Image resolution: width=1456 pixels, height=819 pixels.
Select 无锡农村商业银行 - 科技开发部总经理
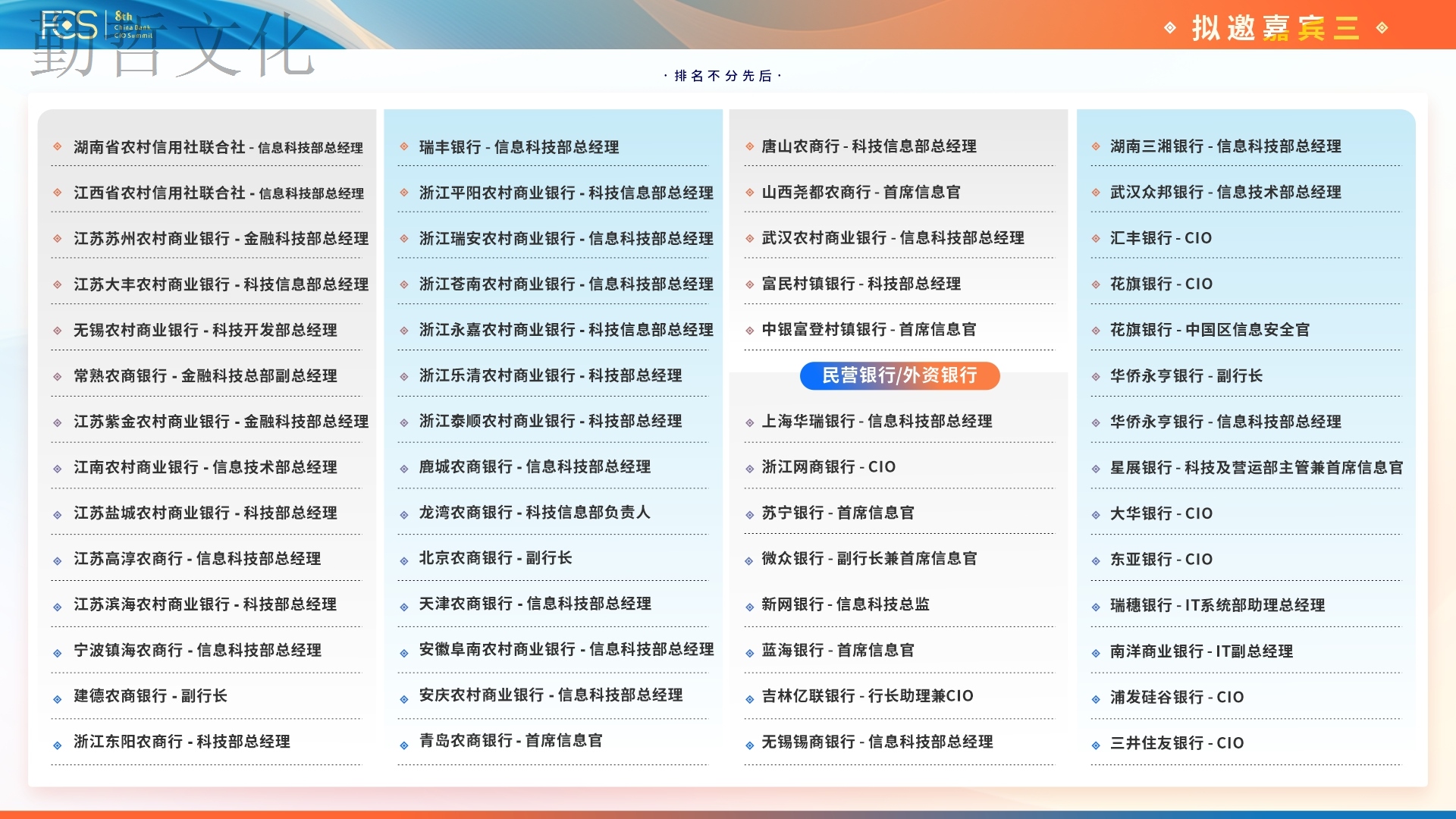206,330
